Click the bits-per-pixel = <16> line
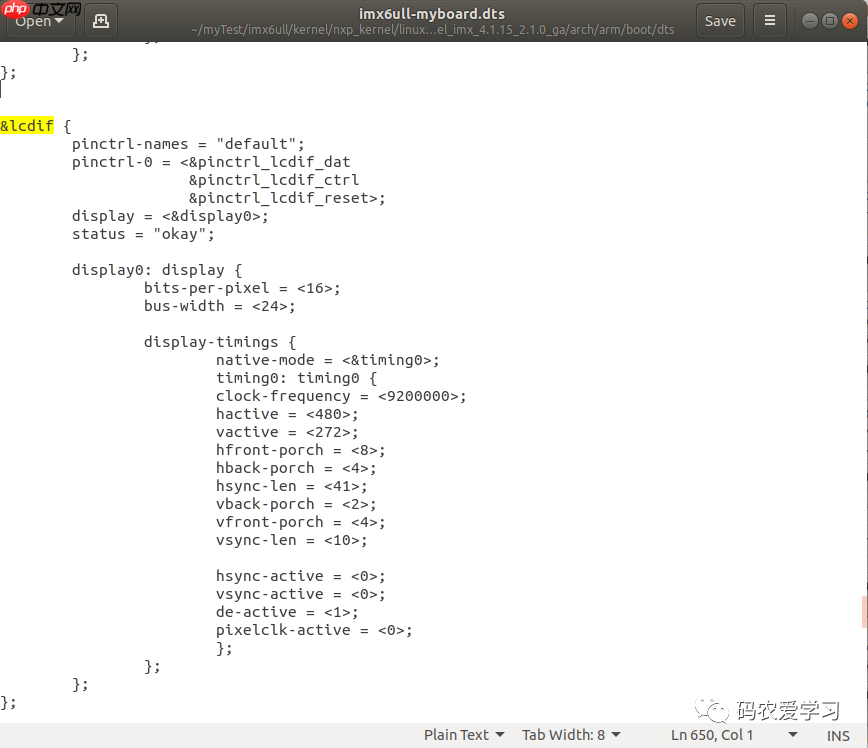This screenshot has width=868, height=748. [x=242, y=288]
